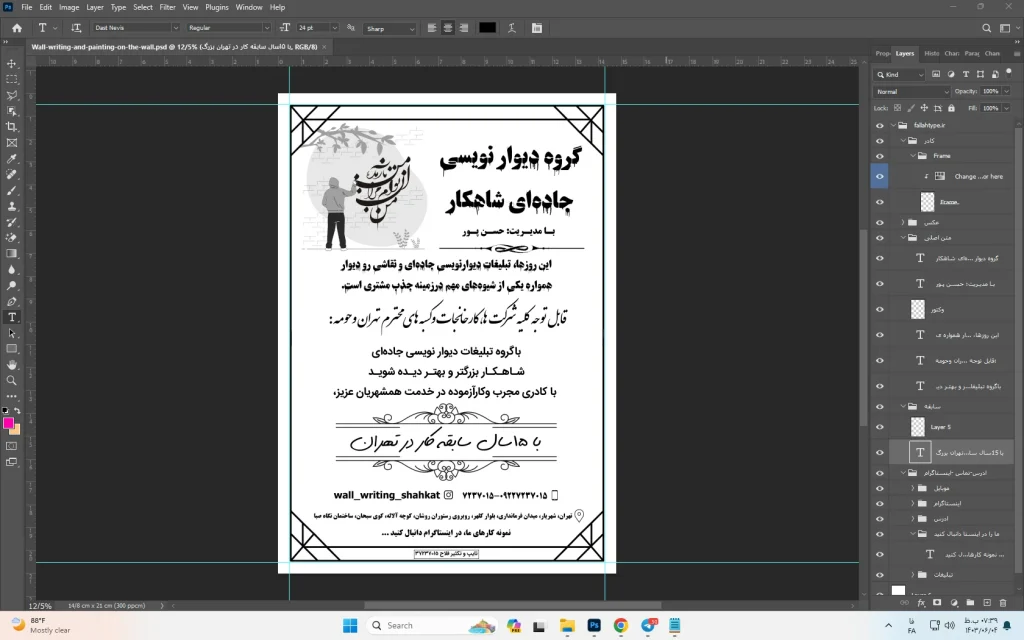Delete layer with the trash icon
The width and height of the screenshot is (1024, 640).
pos(1003,603)
